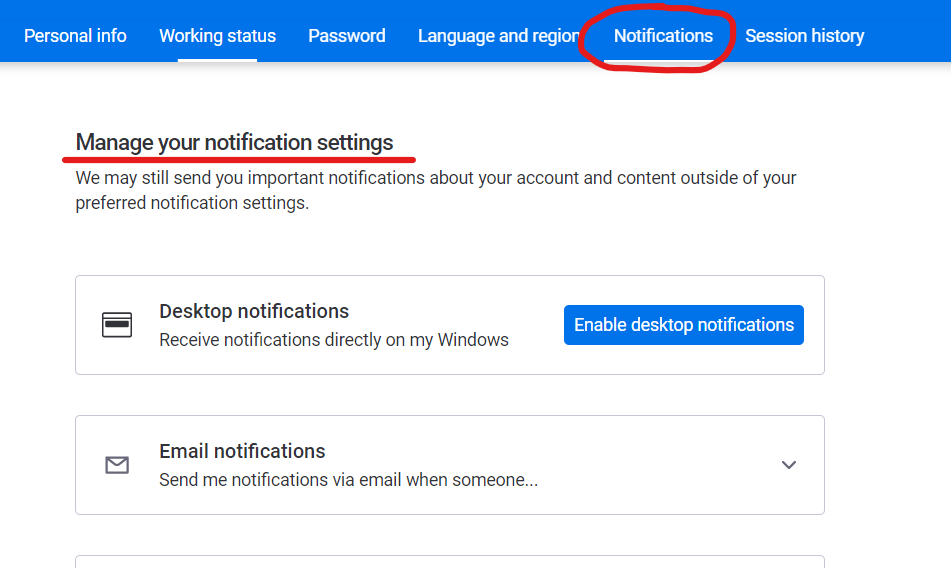Screen dimensions: 951x568
Task: Click the Email notifications title text
Action: 242,451
